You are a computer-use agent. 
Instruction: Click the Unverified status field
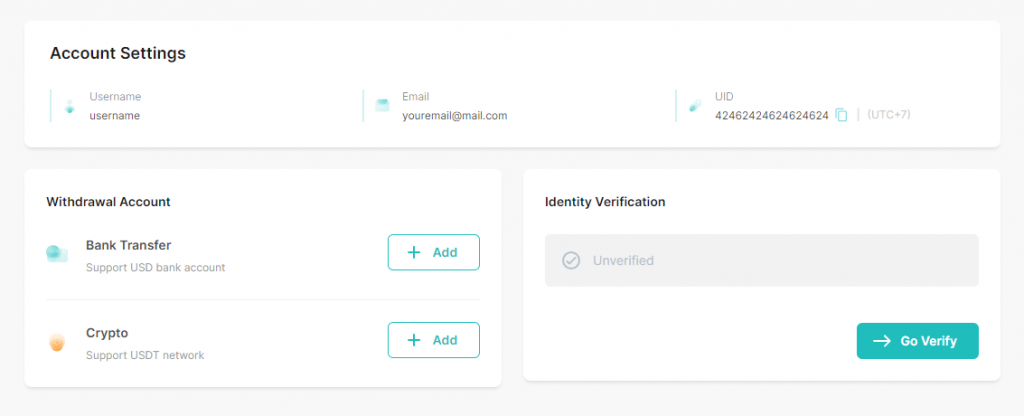pyautogui.click(x=761, y=261)
